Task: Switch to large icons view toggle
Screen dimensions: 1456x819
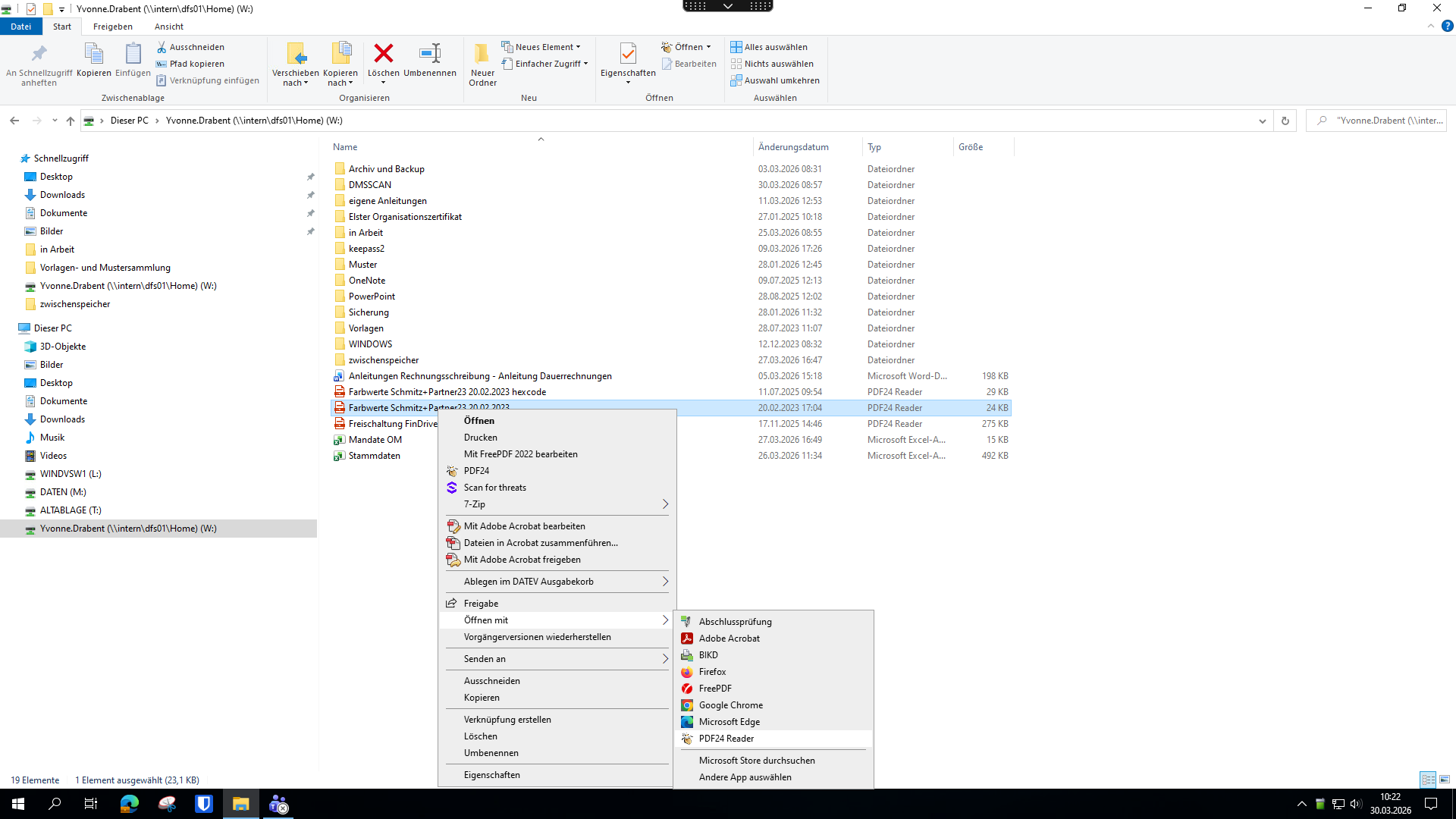Action: (x=1445, y=780)
